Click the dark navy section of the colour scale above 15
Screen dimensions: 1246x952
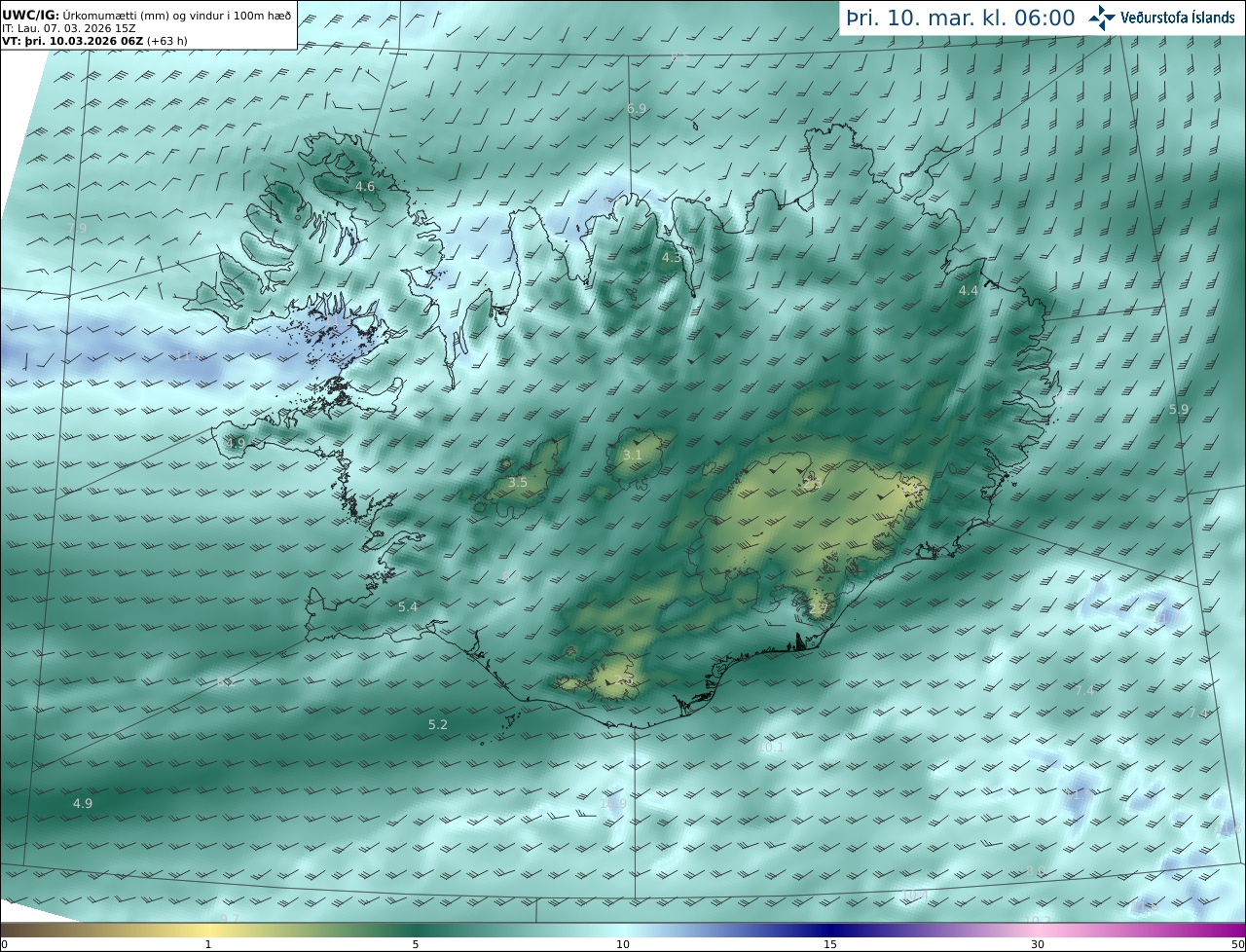point(830,930)
